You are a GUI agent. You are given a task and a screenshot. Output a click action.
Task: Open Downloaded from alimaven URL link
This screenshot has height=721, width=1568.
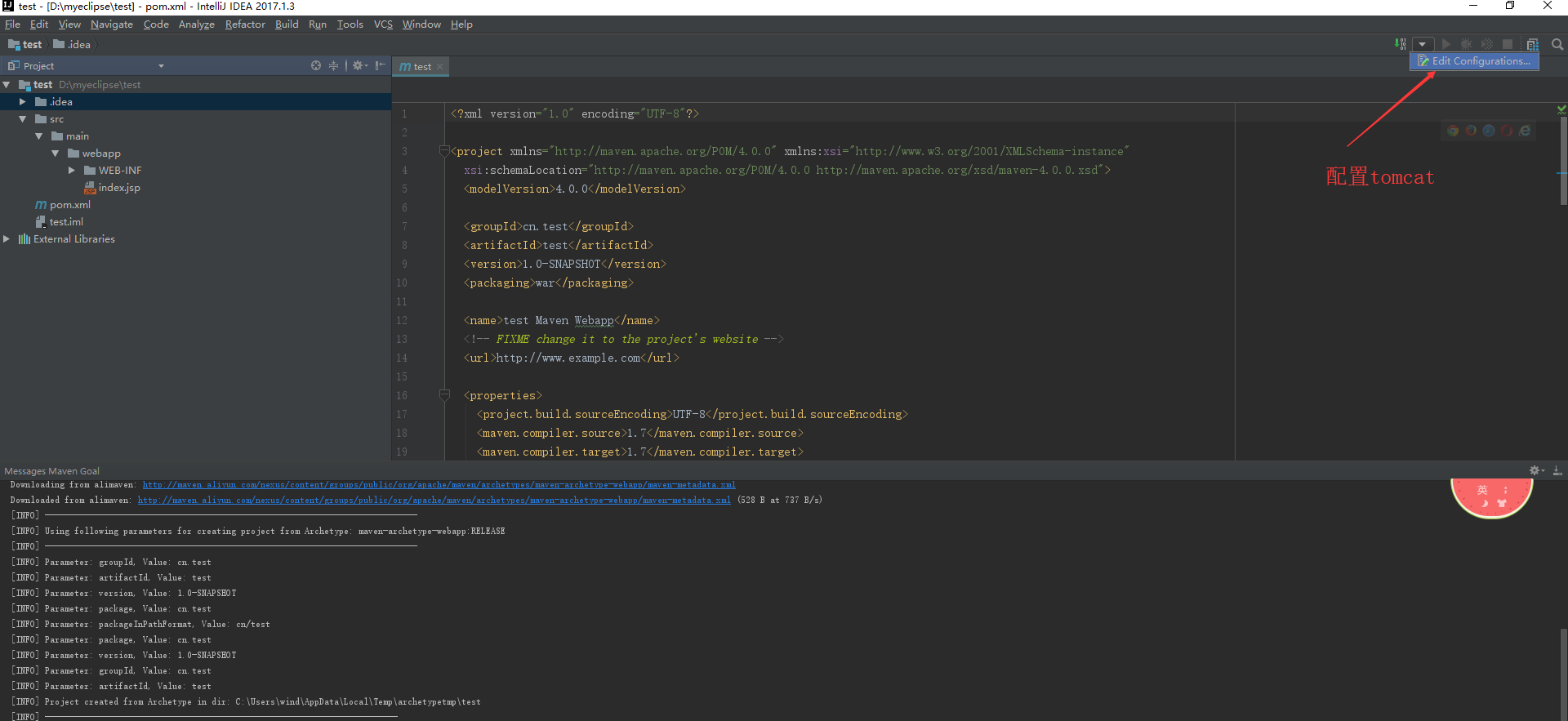click(x=434, y=501)
